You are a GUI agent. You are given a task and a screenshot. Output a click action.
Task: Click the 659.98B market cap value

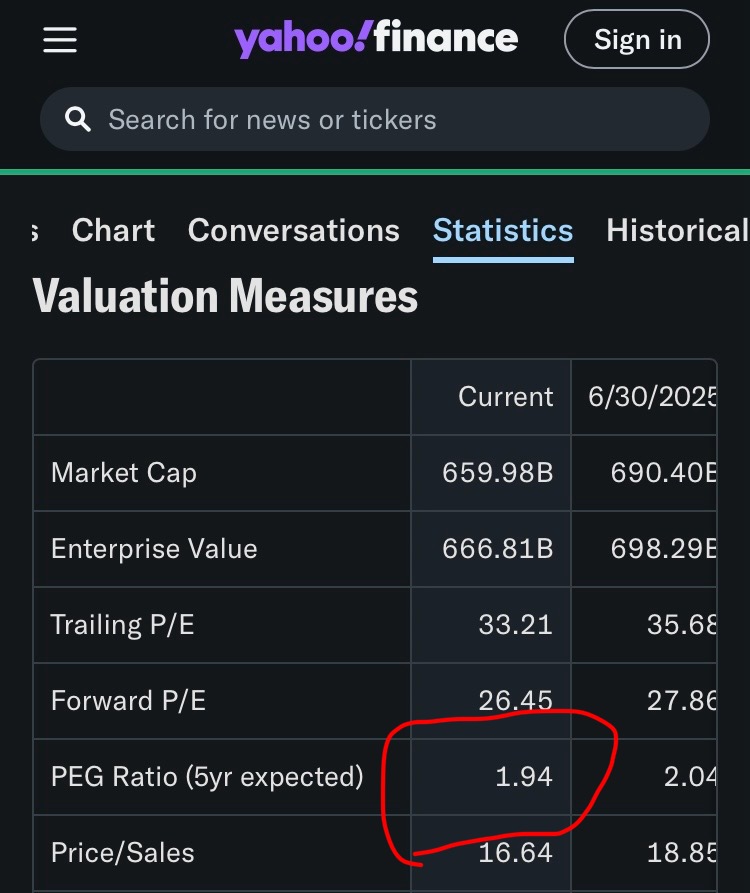point(497,473)
